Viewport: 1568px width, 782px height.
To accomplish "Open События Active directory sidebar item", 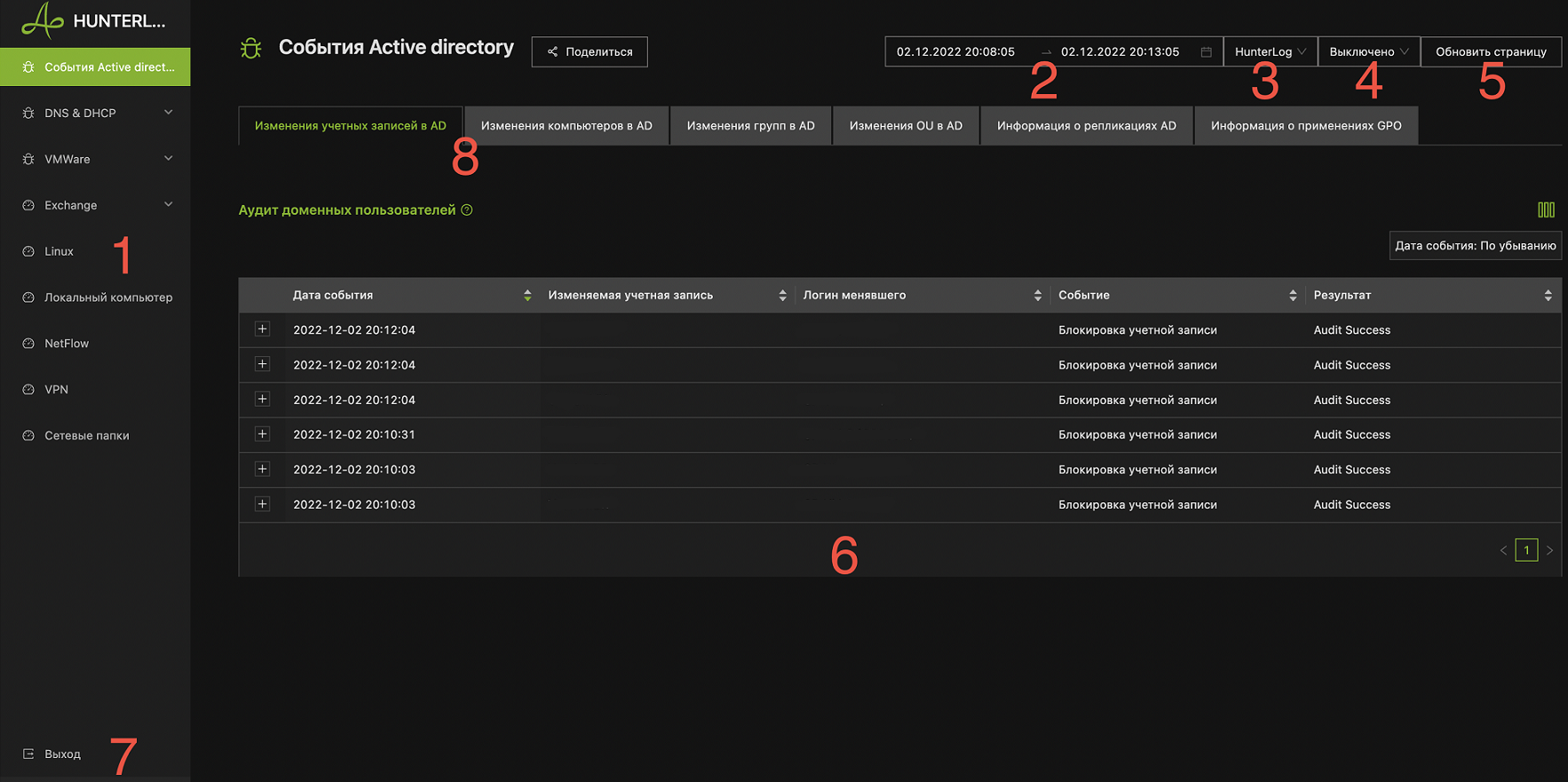I will [x=95, y=67].
